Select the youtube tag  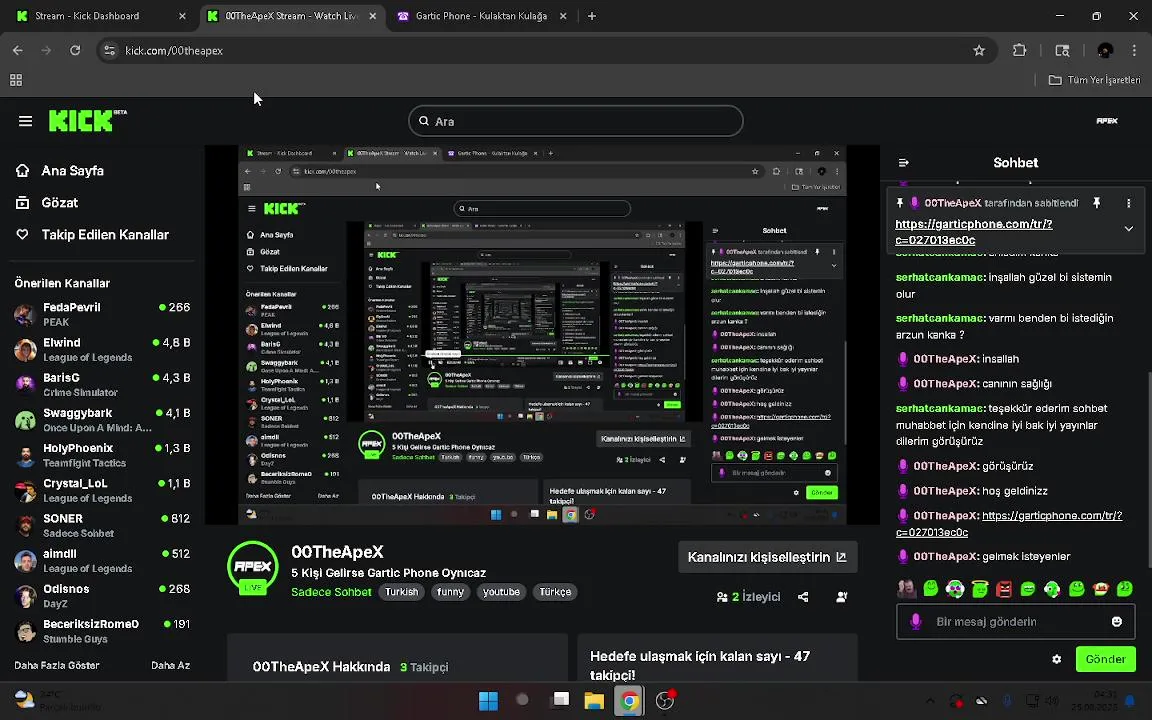tap(501, 592)
